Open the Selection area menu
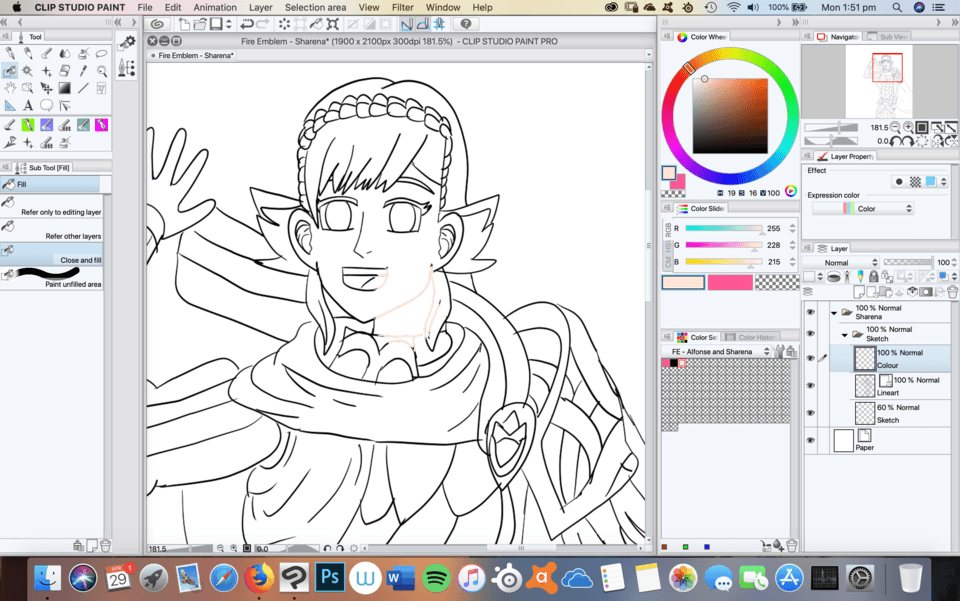Image resolution: width=960 pixels, height=601 pixels. [x=315, y=7]
